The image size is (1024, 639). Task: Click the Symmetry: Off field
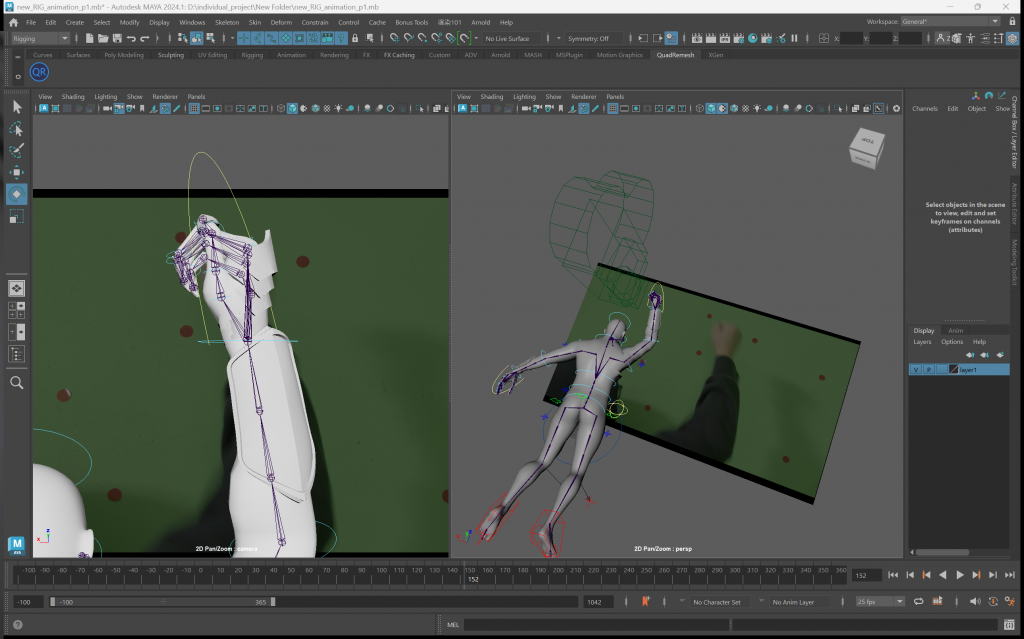(x=588, y=38)
